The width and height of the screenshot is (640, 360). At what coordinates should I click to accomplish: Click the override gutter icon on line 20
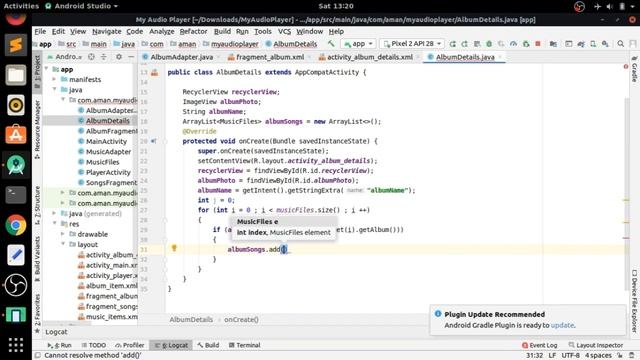[x=154, y=141]
